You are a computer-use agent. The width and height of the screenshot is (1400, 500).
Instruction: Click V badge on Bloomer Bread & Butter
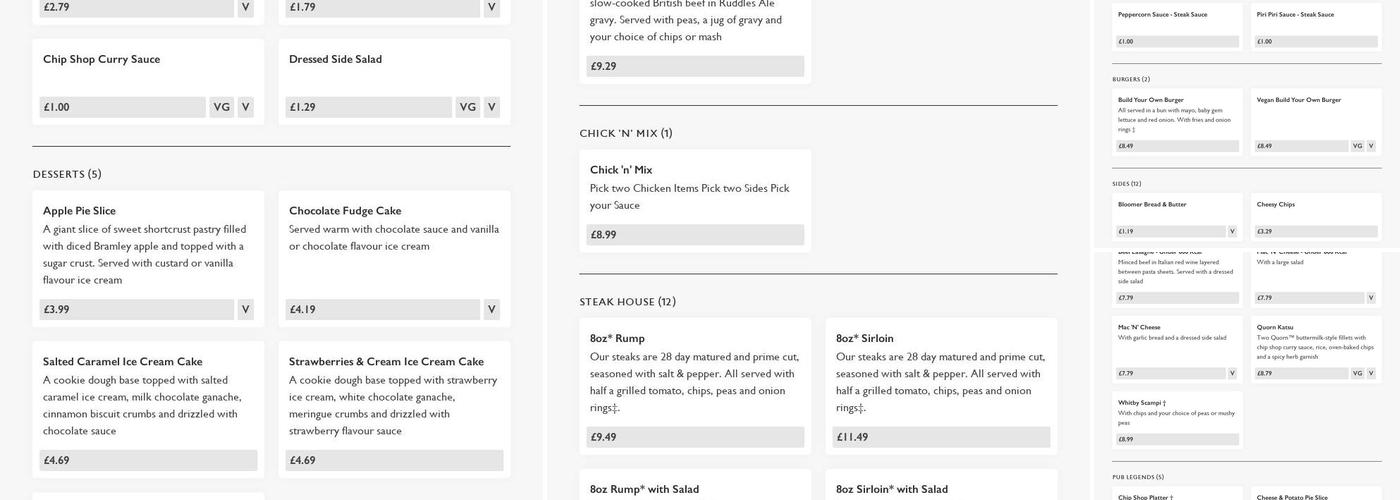(1232, 231)
